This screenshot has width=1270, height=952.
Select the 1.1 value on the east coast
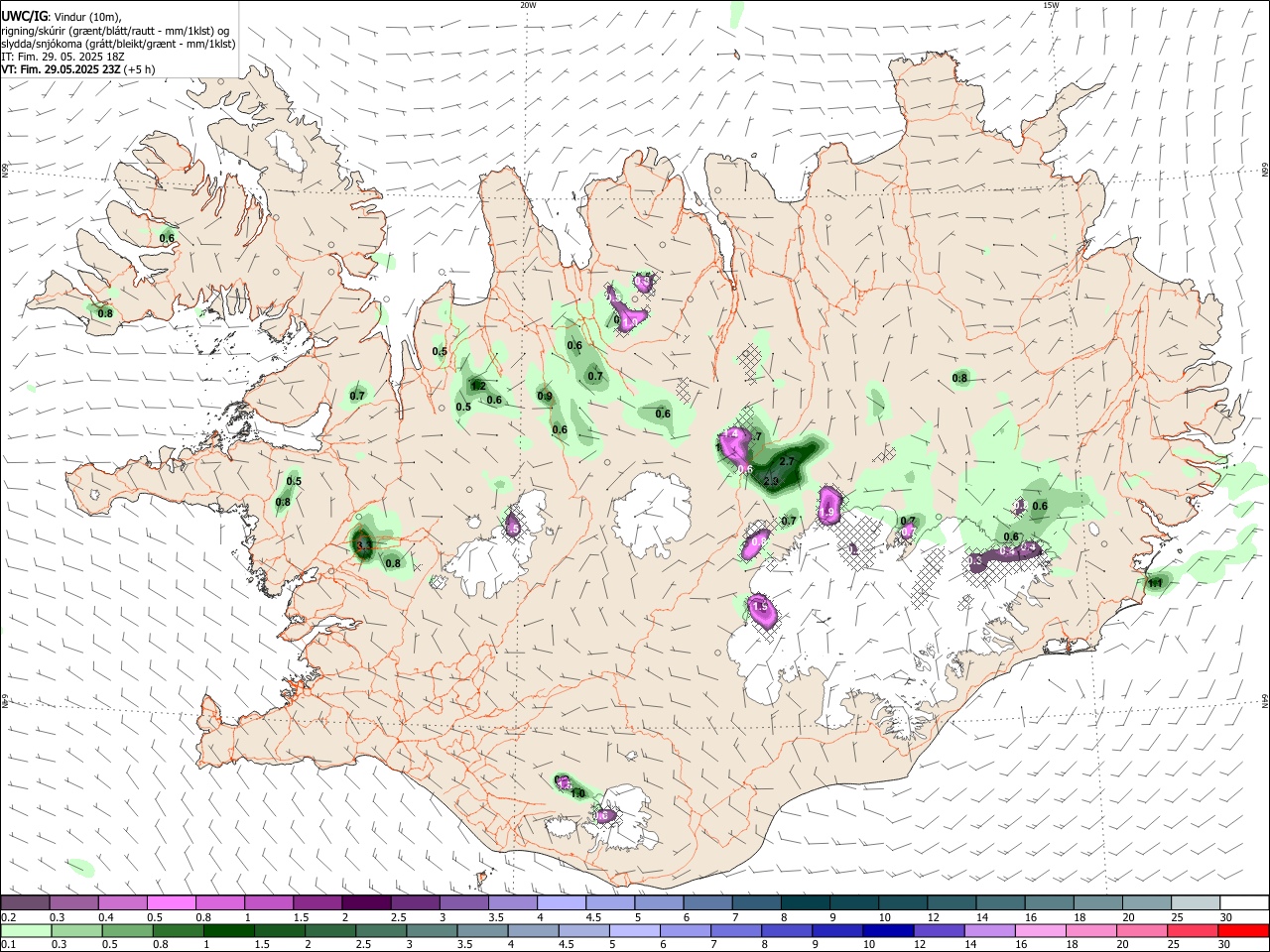pos(1155,583)
